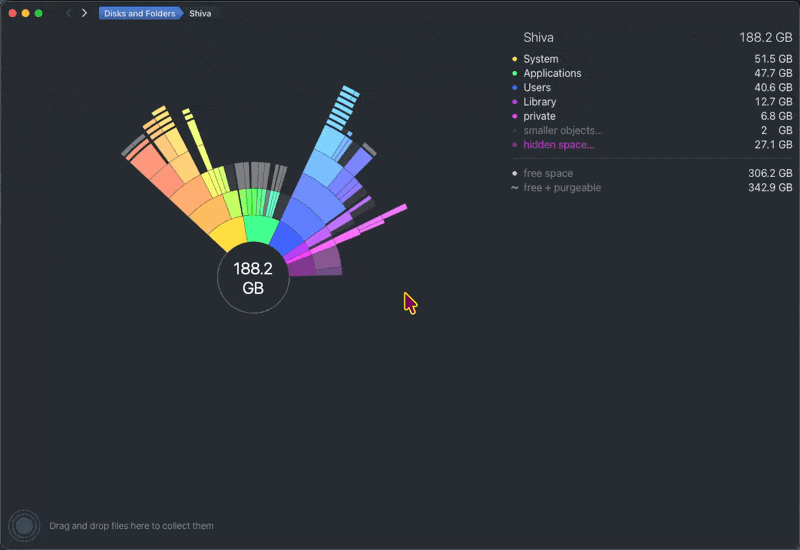Select the Shiva breadcrumb item
800x550 pixels.
pos(200,13)
